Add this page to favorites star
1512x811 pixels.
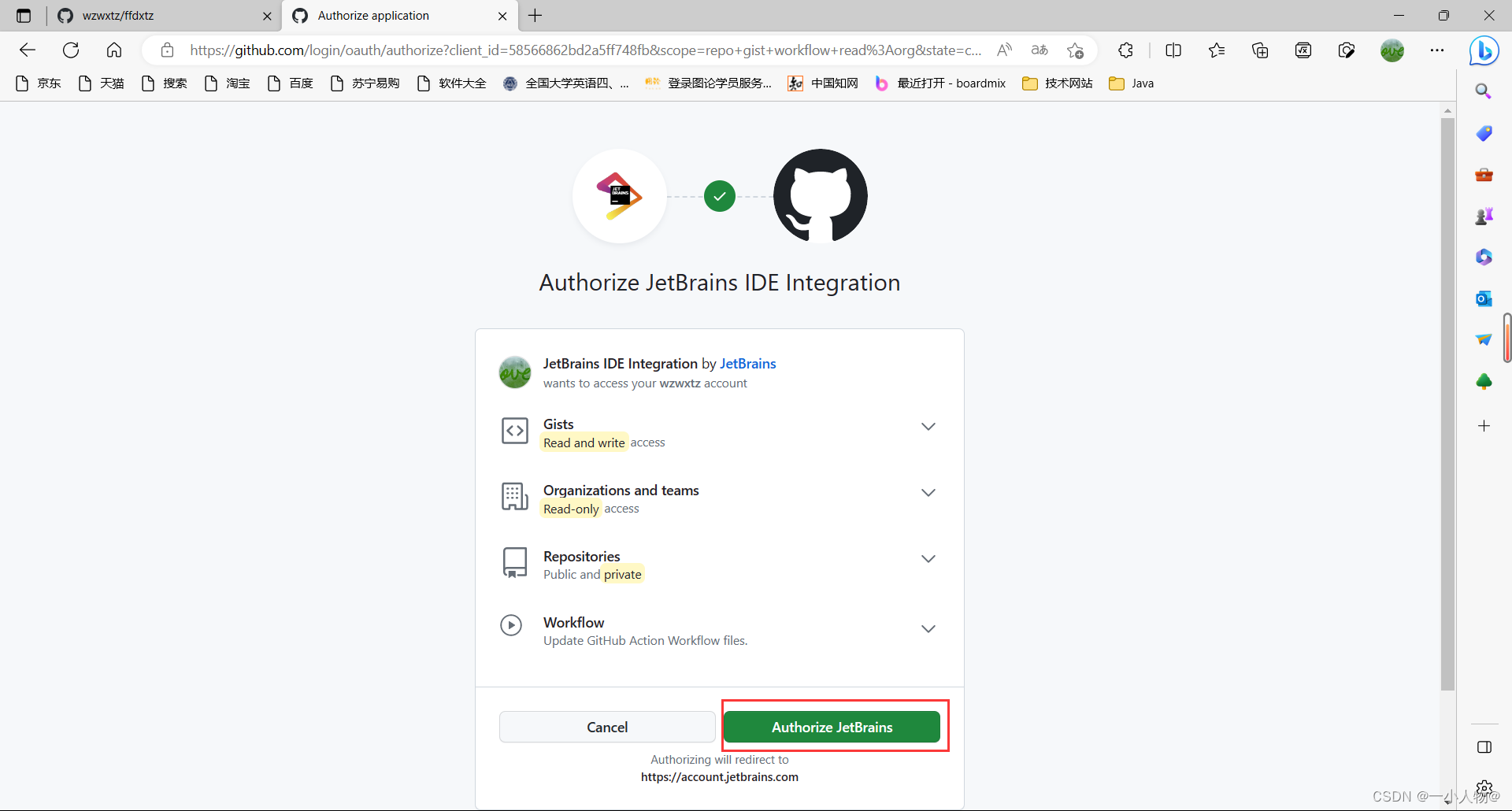(1075, 50)
